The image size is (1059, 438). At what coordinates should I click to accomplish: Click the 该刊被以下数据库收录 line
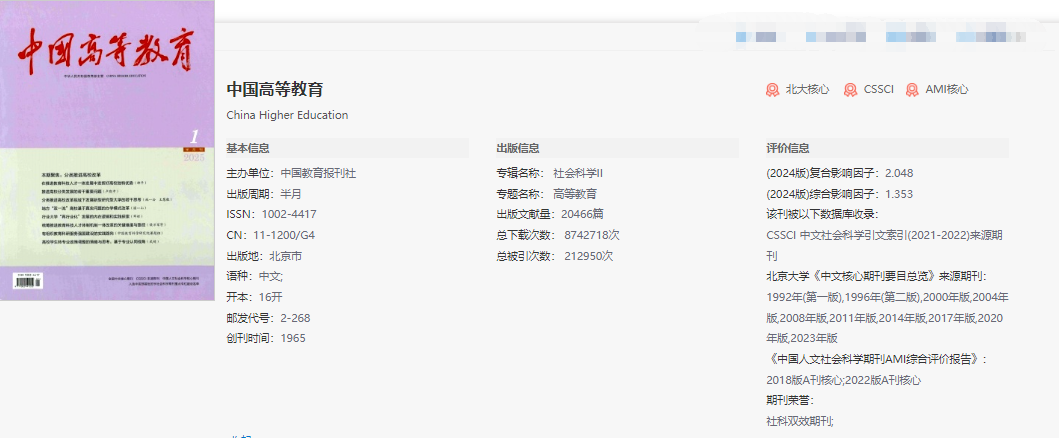pos(823,214)
